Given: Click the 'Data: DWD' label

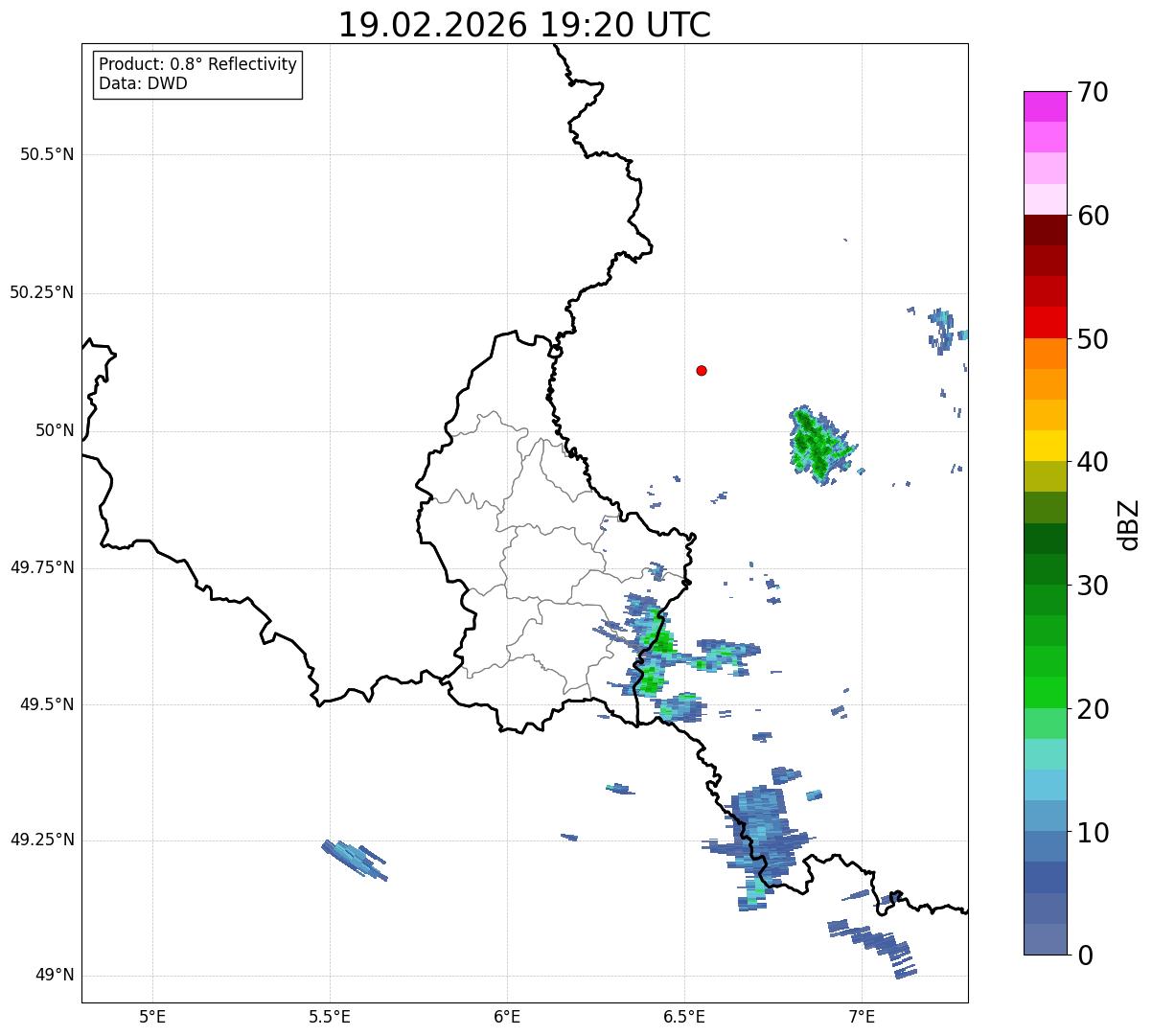Looking at the screenshot, I should point(143,83).
